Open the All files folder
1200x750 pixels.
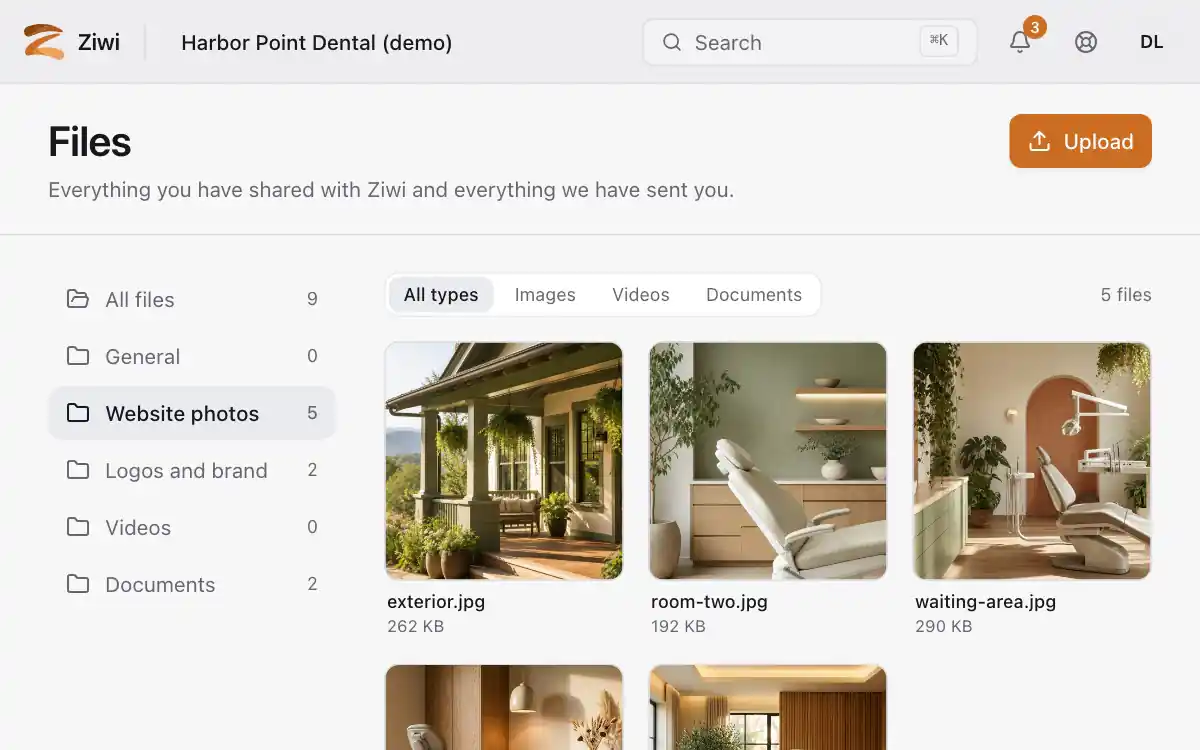tap(192, 299)
